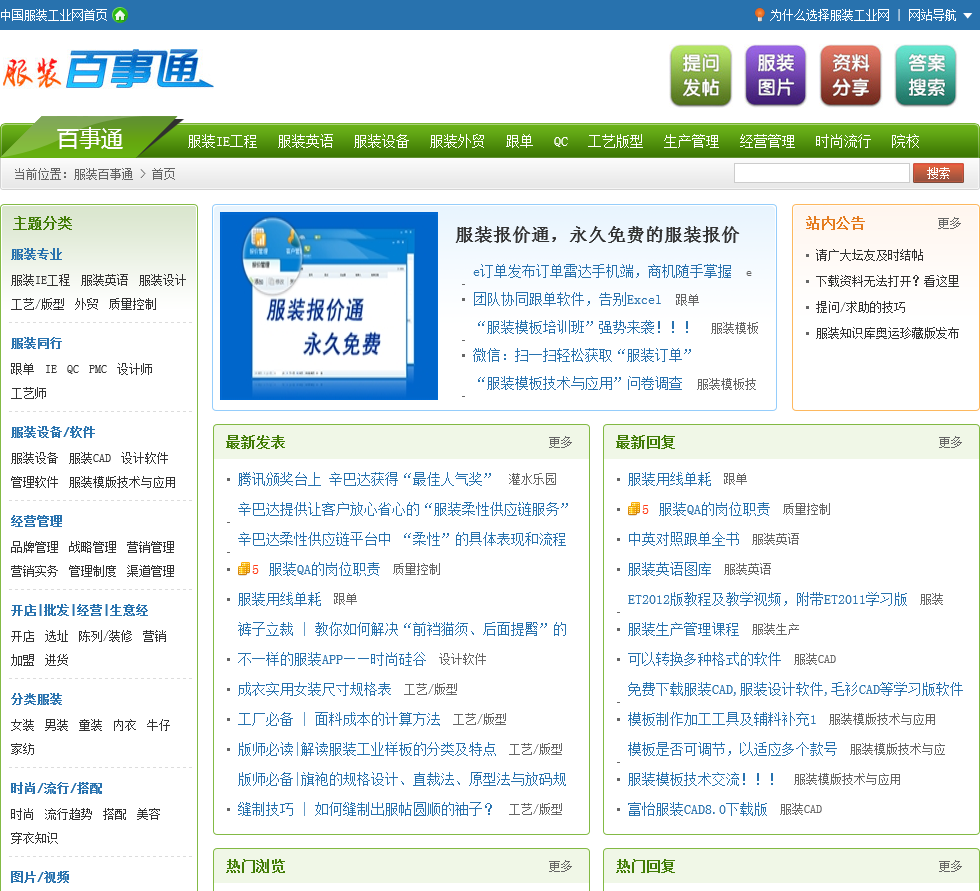Click the 服装百事通 logo
The height and width of the screenshot is (891, 980).
(108, 69)
